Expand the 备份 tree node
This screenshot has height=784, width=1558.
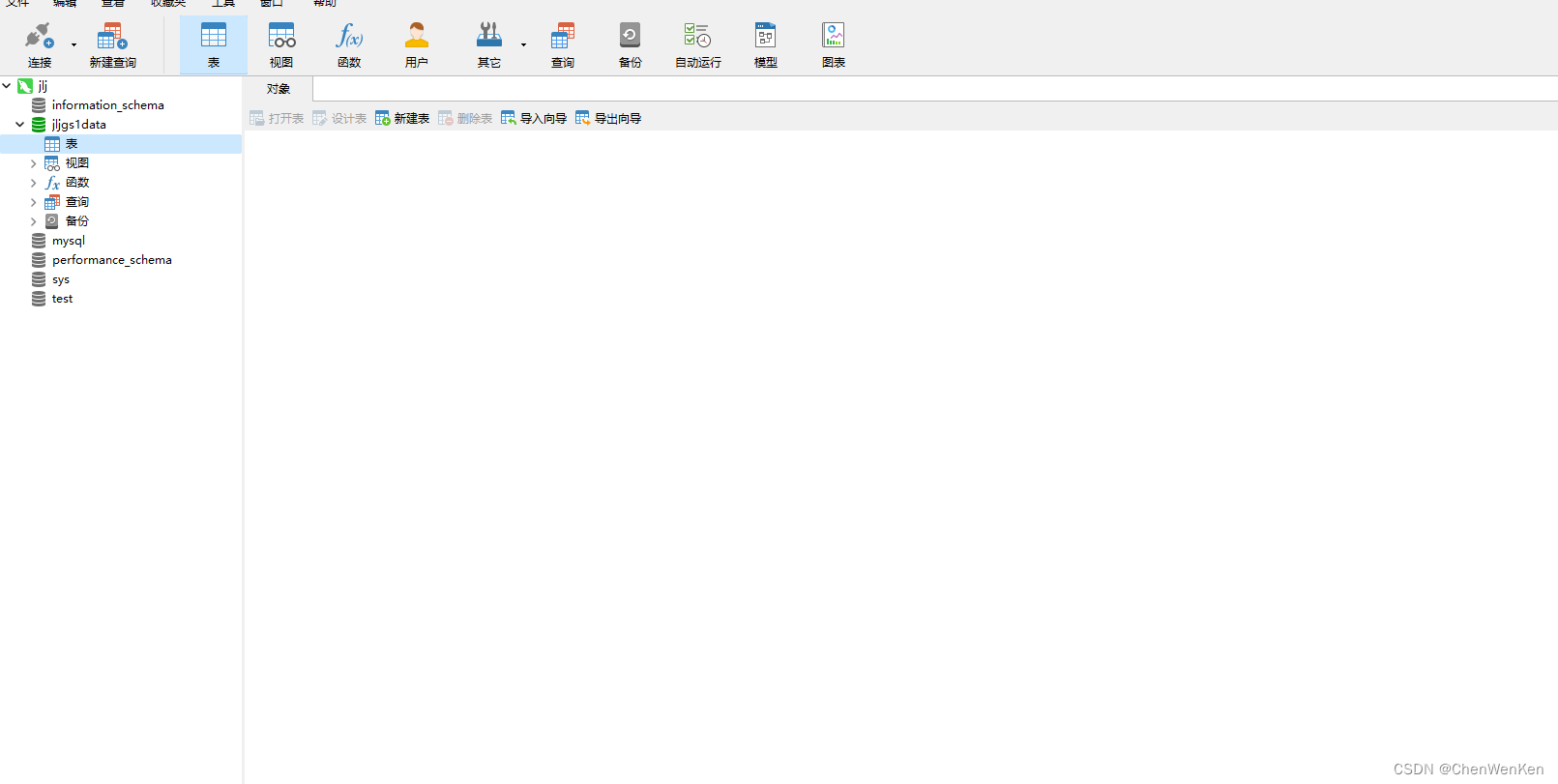33,221
